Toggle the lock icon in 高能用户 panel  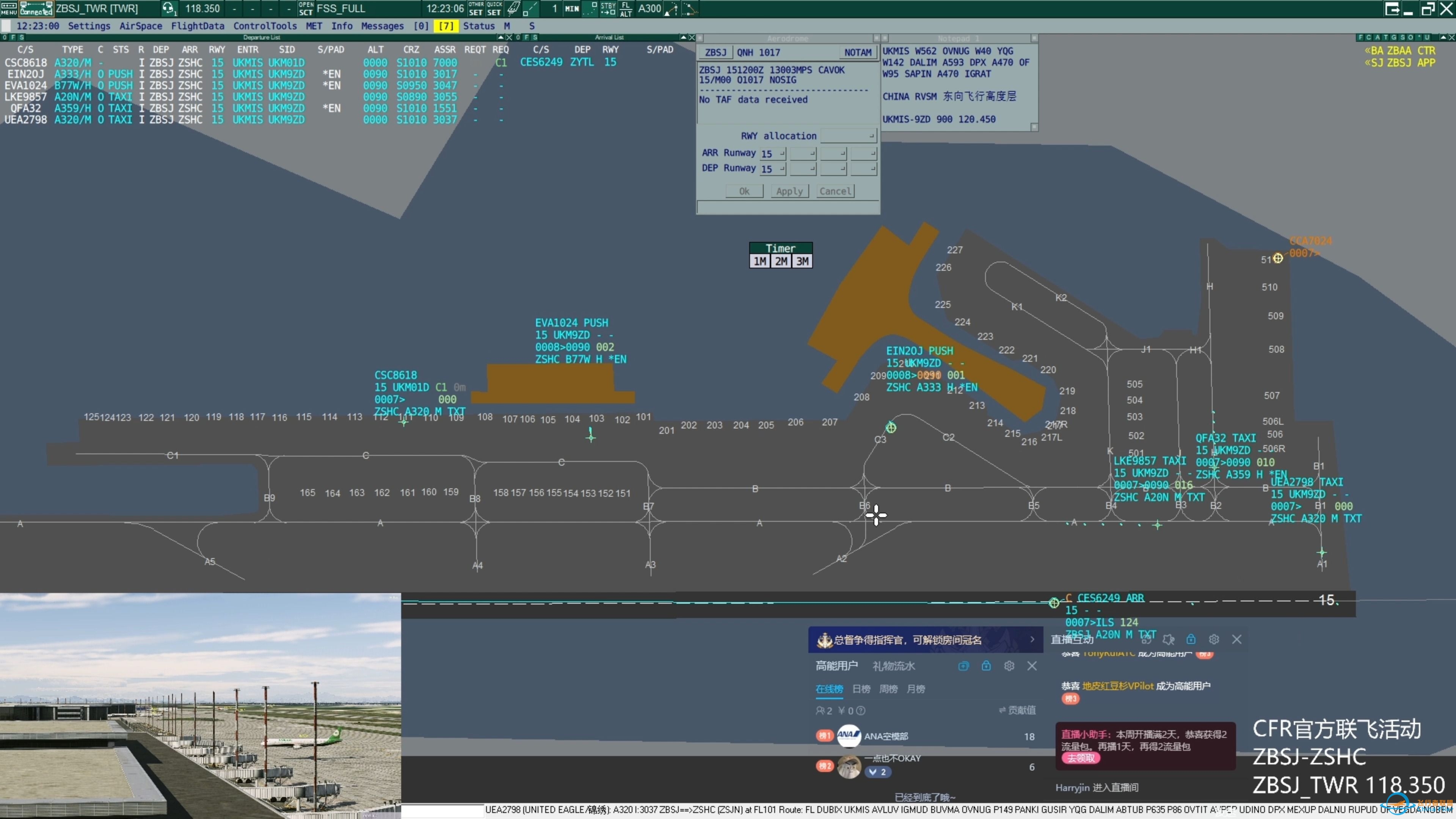click(986, 666)
